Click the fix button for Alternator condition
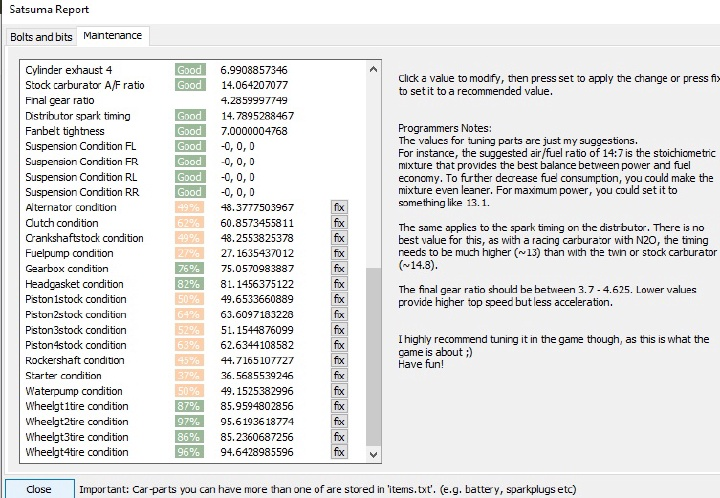The height and width of the screenshot is (498, 720). tap(339, 207)
